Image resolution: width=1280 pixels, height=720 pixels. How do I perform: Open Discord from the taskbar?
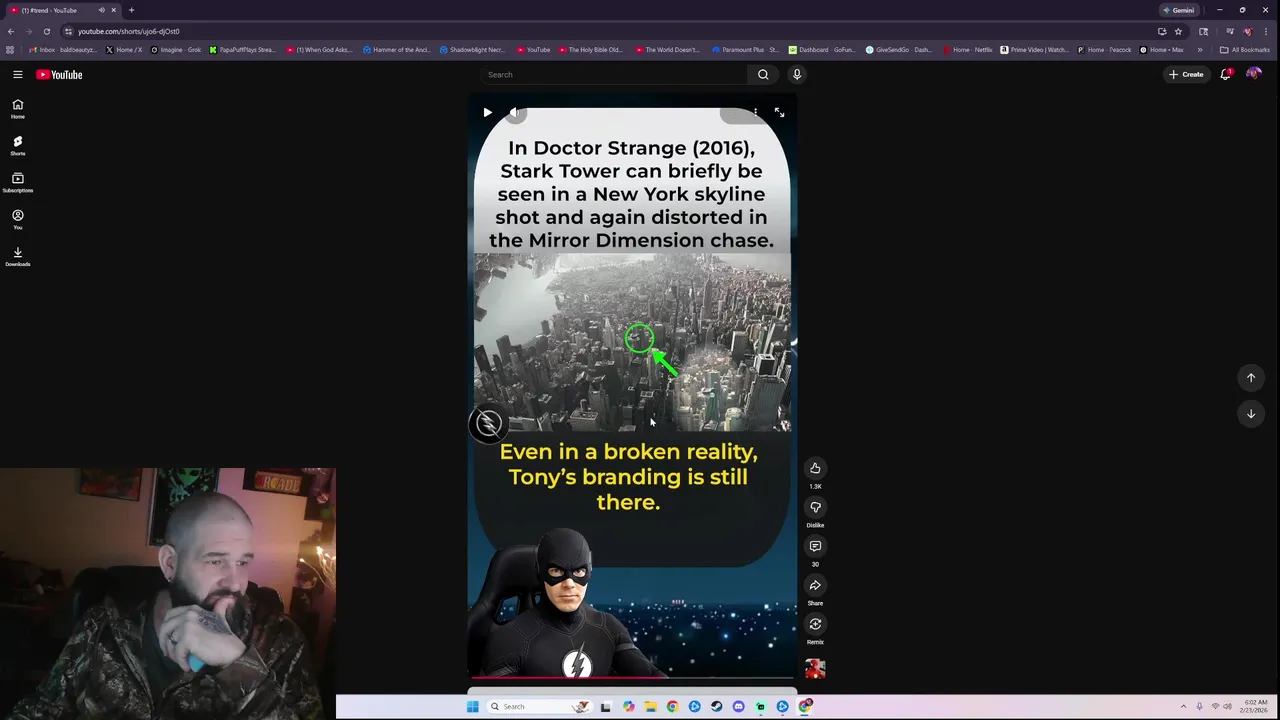pos(738,706)
